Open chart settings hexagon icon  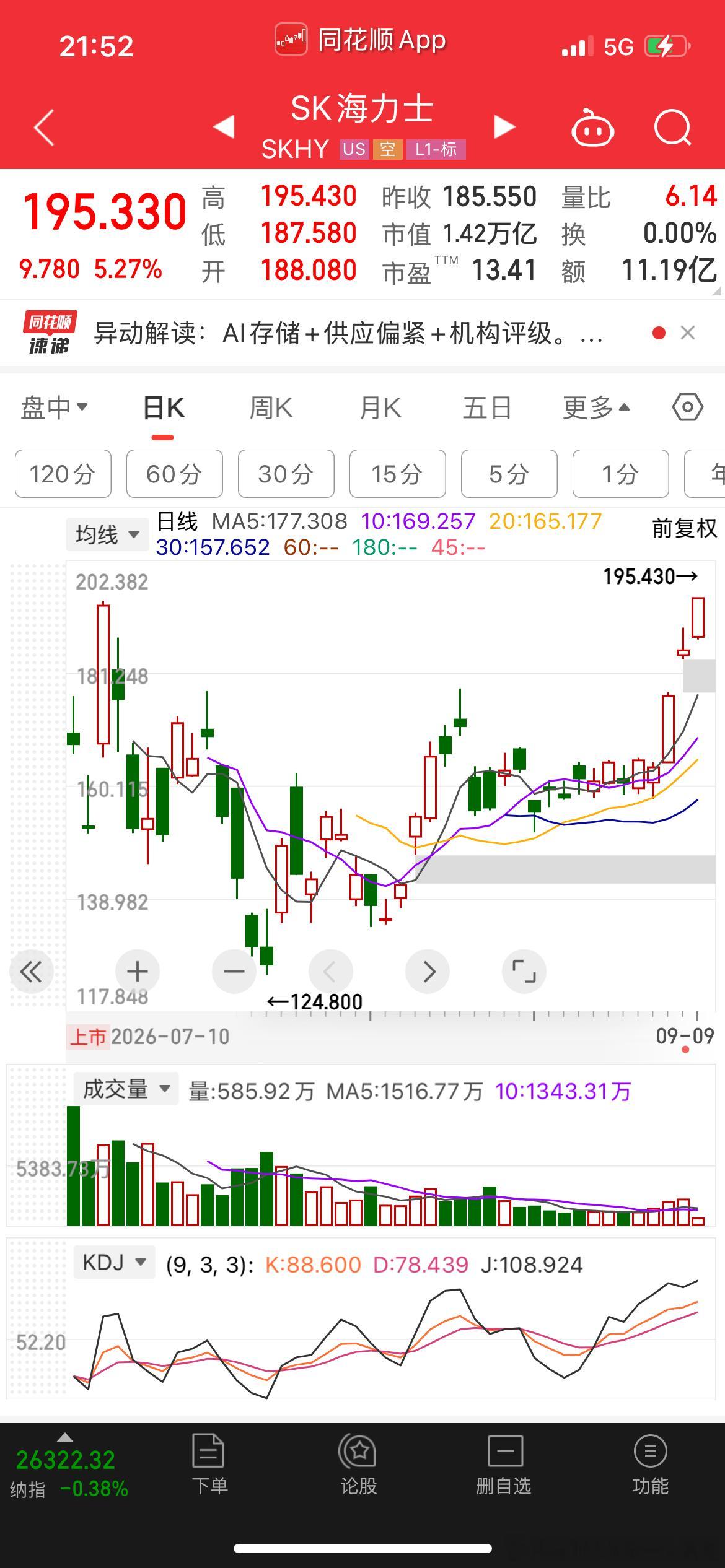(x=687, y=407)
